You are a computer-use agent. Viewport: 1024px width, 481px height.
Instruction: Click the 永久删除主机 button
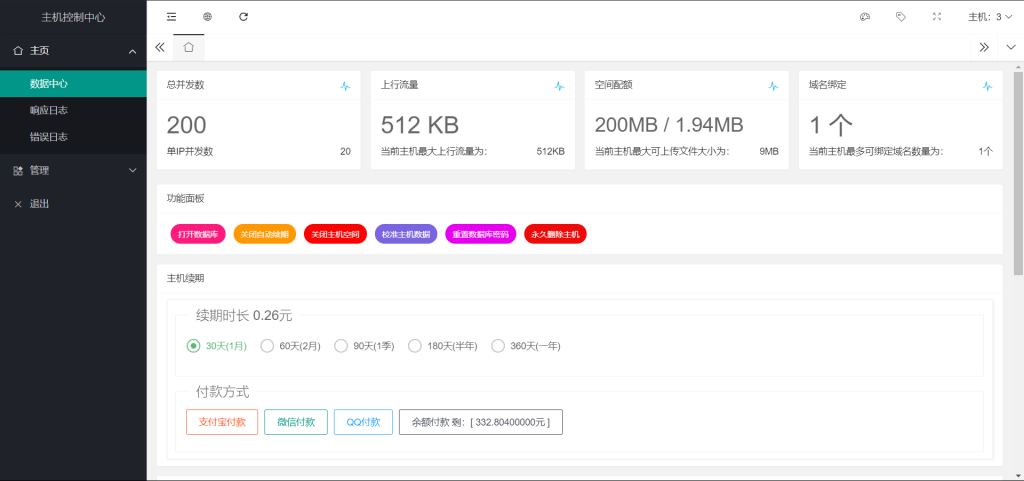555,234
